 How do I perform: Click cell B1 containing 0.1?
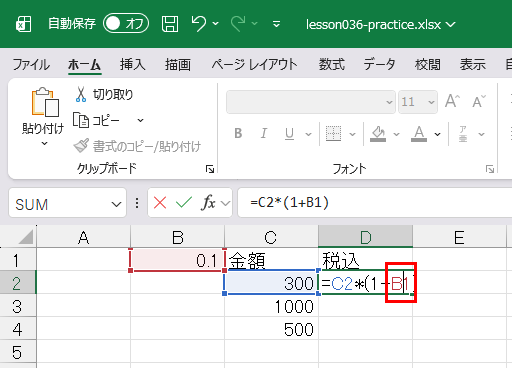pyautogui.click(x=177, y=260)
